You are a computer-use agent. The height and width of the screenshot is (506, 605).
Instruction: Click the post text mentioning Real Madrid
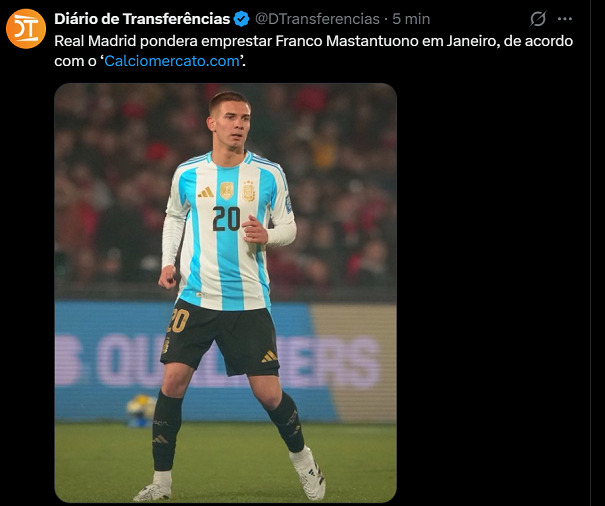[313, 51]
